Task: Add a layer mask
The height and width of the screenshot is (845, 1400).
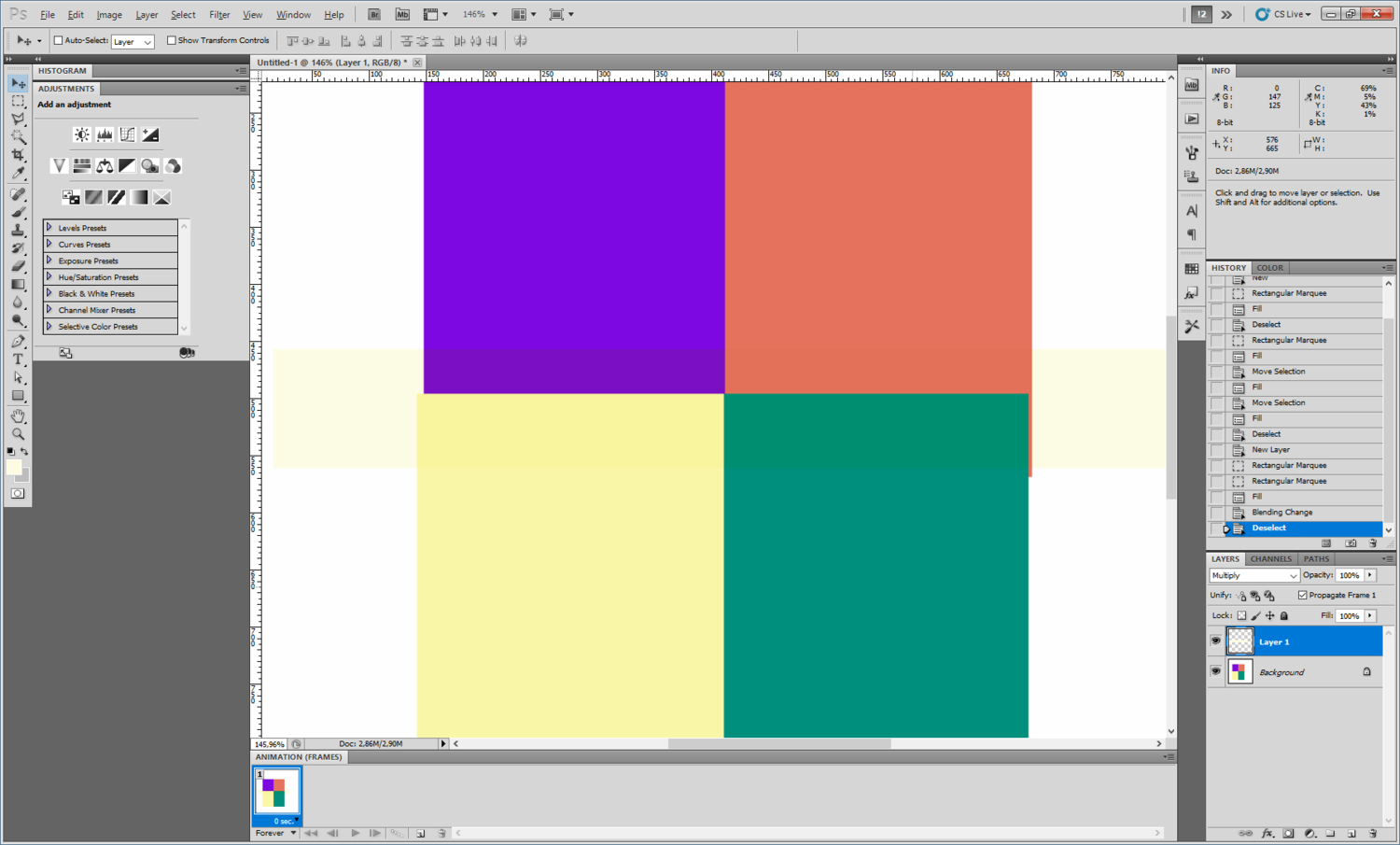Action: click(1289, 833)
